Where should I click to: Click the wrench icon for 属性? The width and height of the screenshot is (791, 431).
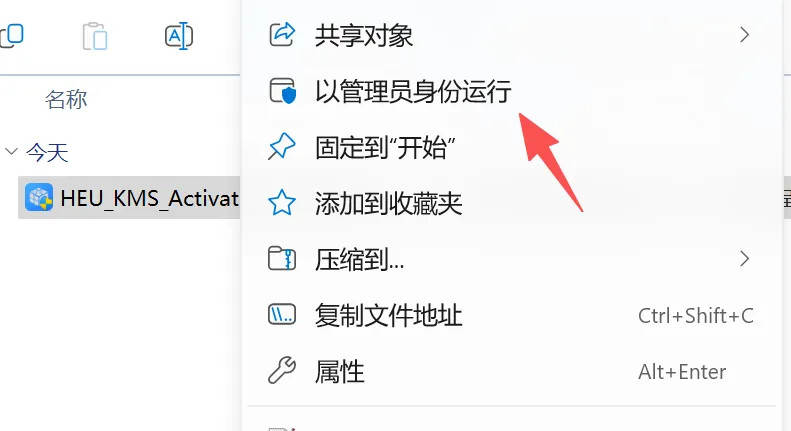pos(281,370)
